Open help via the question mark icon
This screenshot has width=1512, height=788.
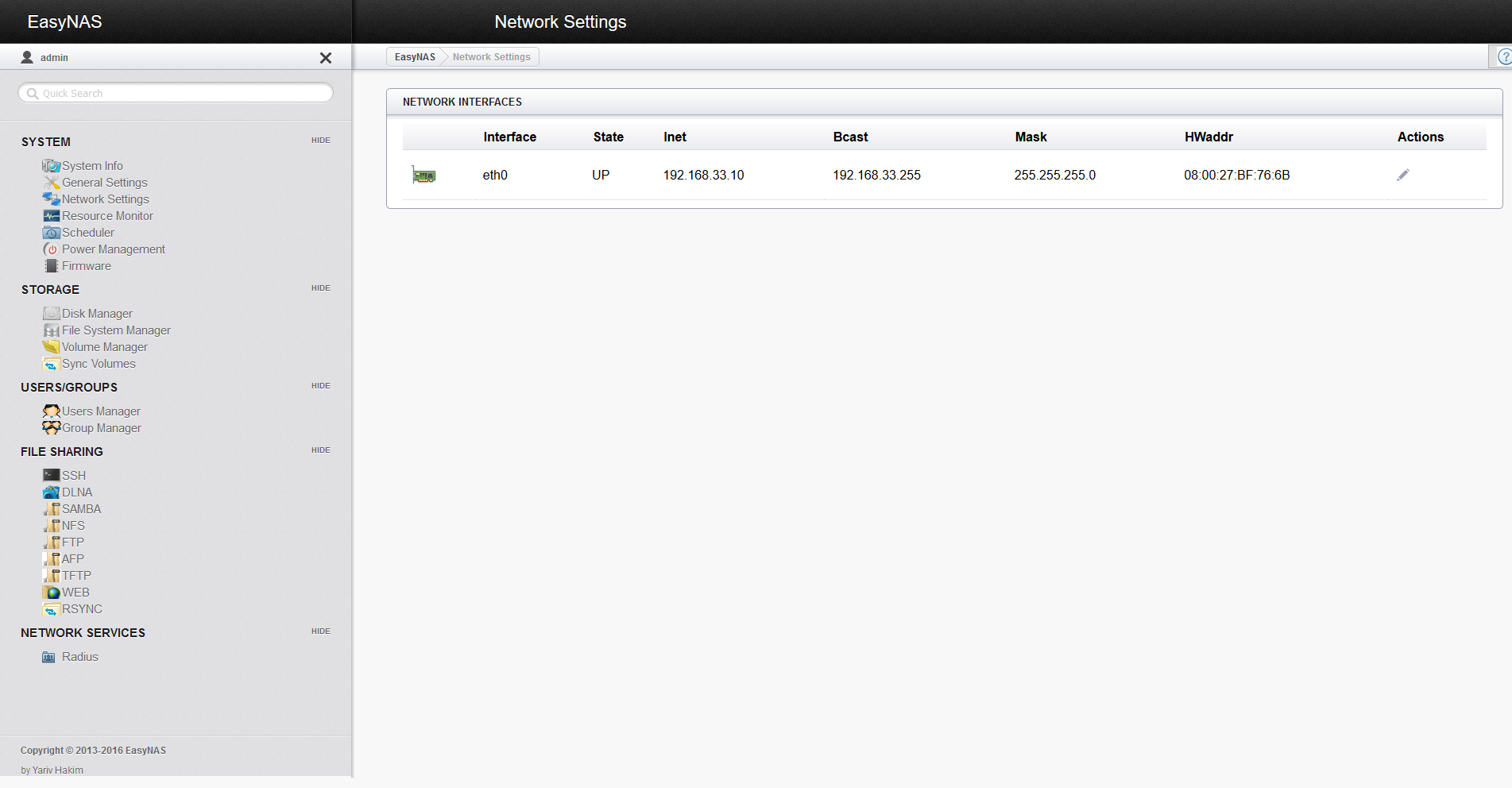[x=1504, y=57]
